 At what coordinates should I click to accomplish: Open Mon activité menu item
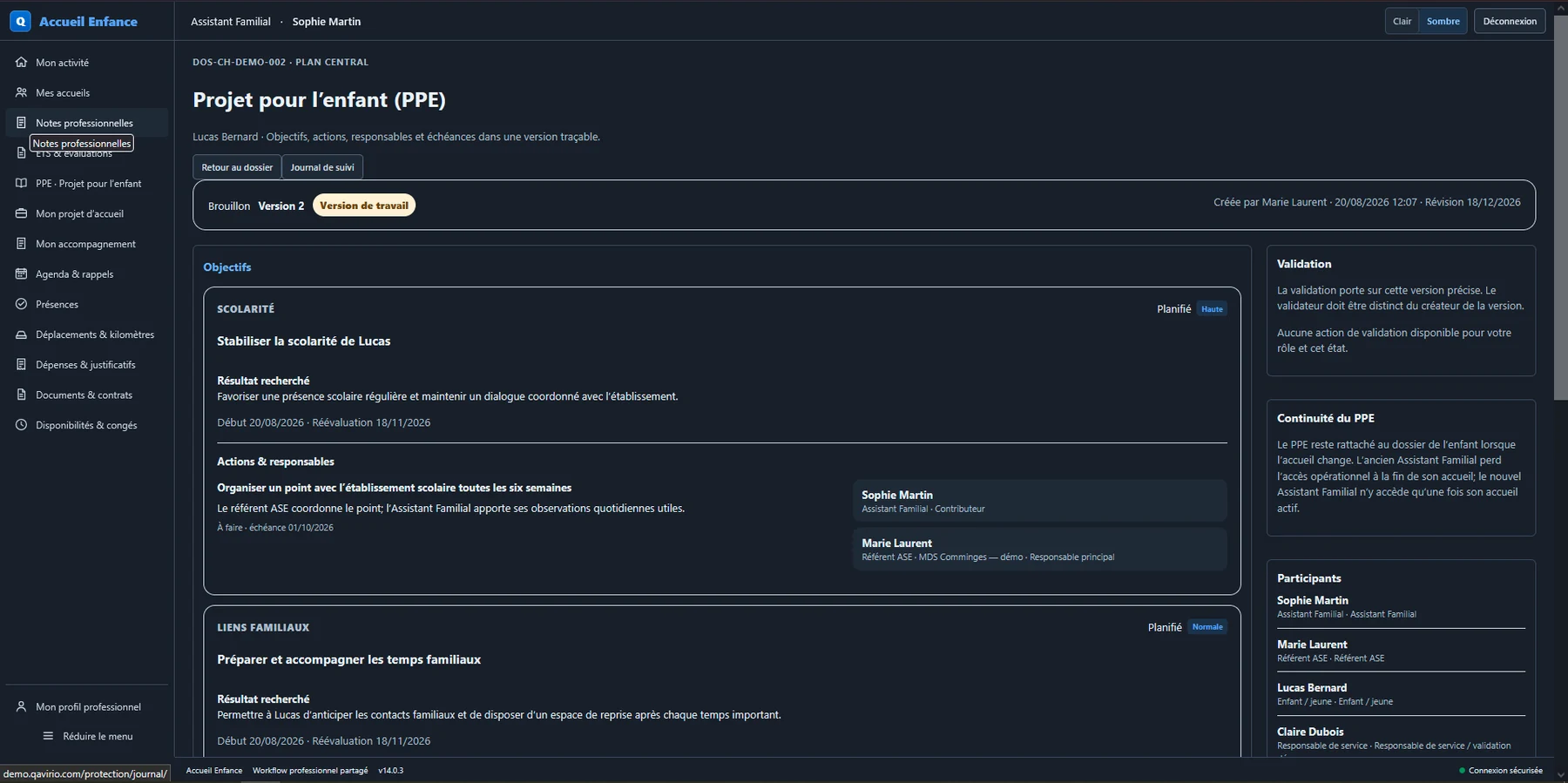click(x=86, y=63)
